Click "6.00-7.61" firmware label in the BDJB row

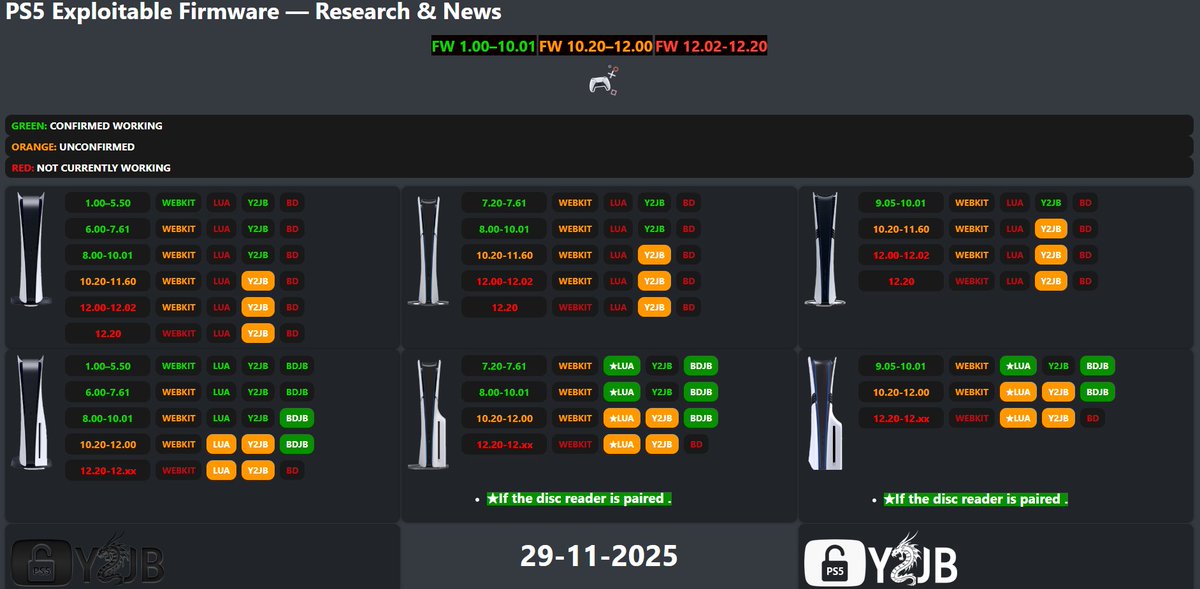click(x=108, y=392)
